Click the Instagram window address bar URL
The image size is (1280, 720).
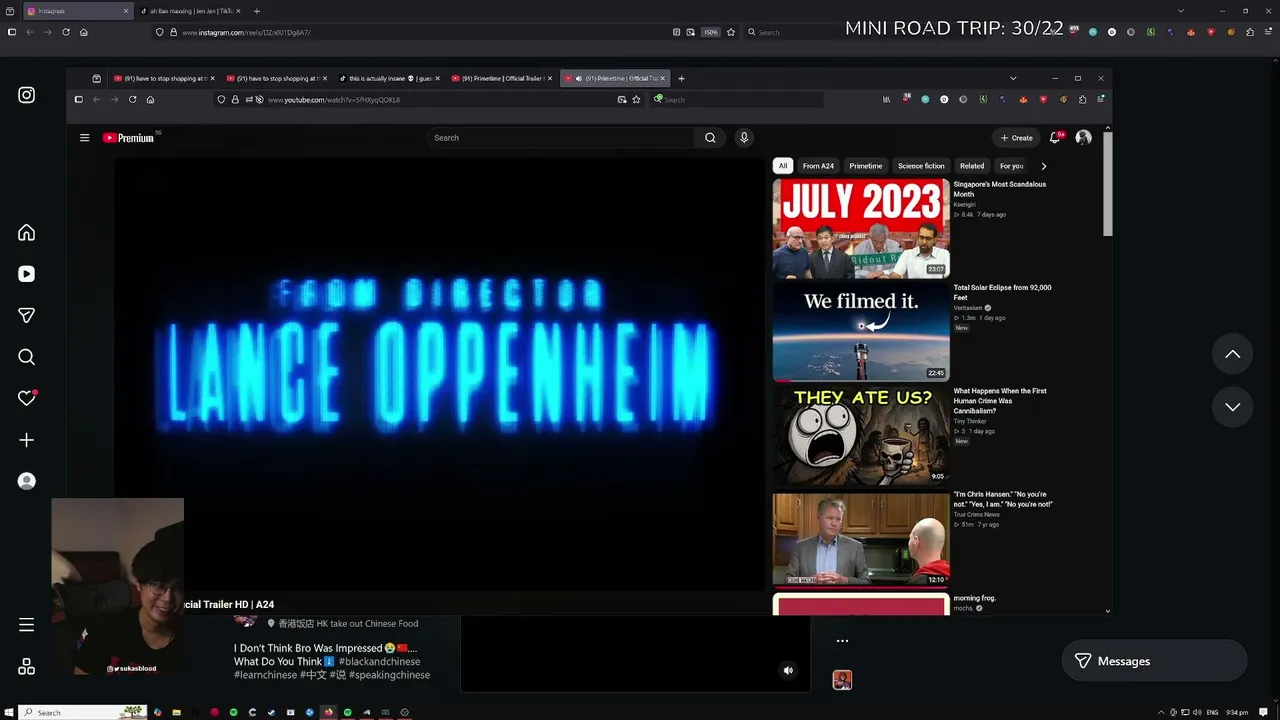(246, 32)
